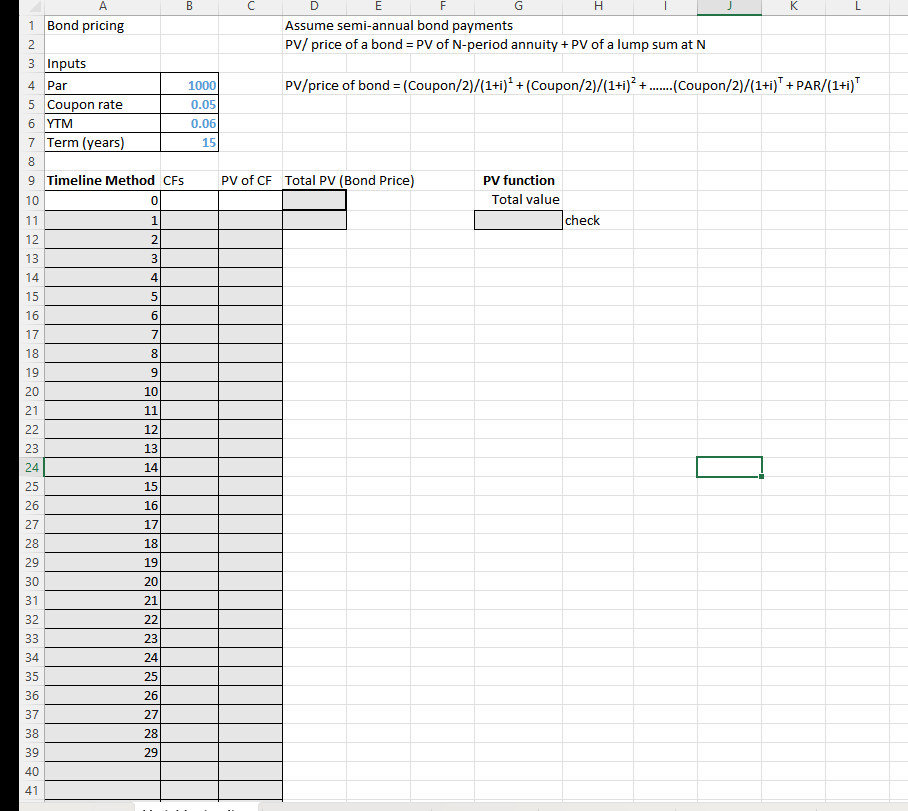This screenshot has height=811, width=908.
Task: Select the Timeline Method header cell
Action: [x=102, y=180]
